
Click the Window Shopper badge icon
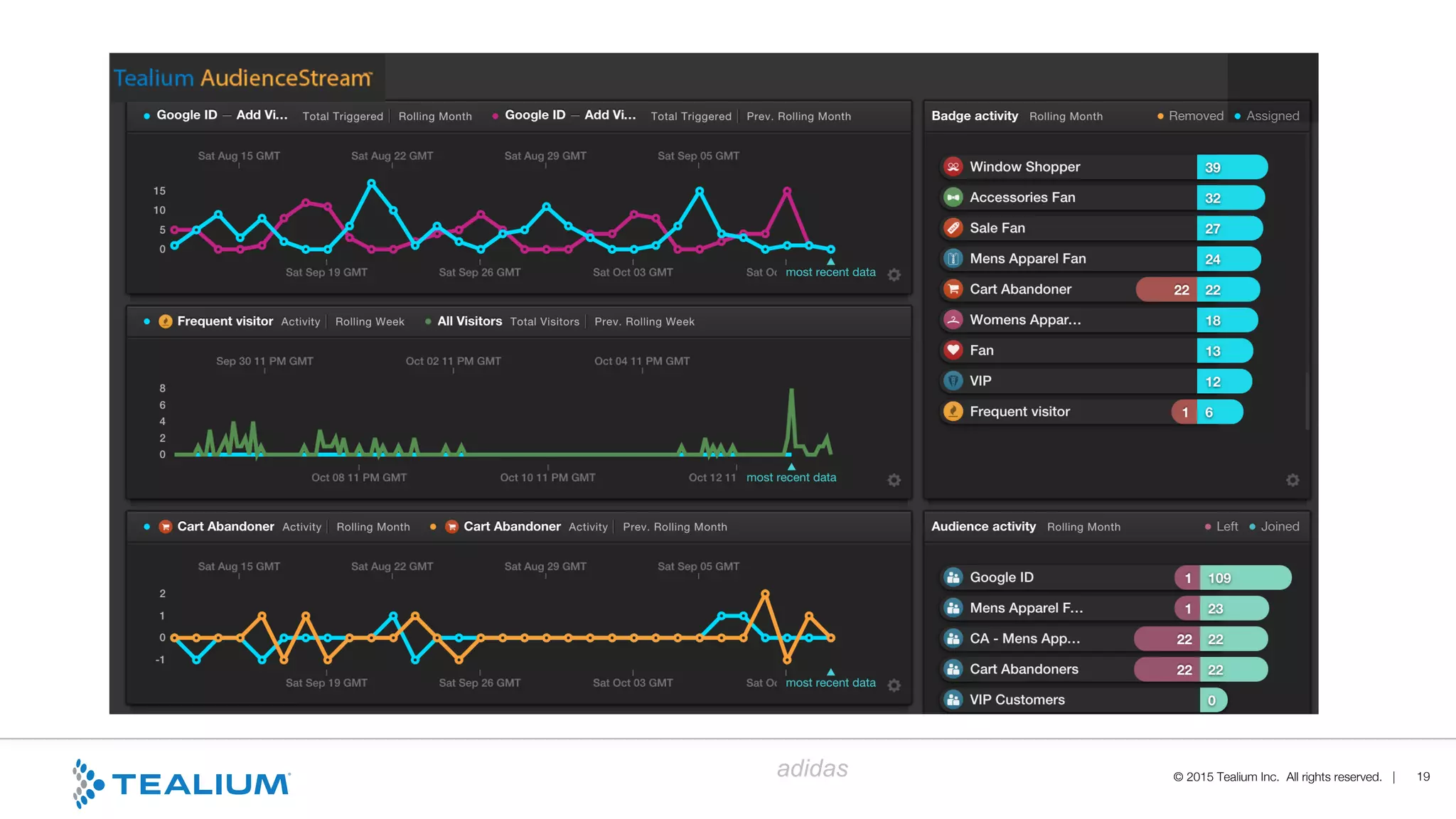[953, 167]
